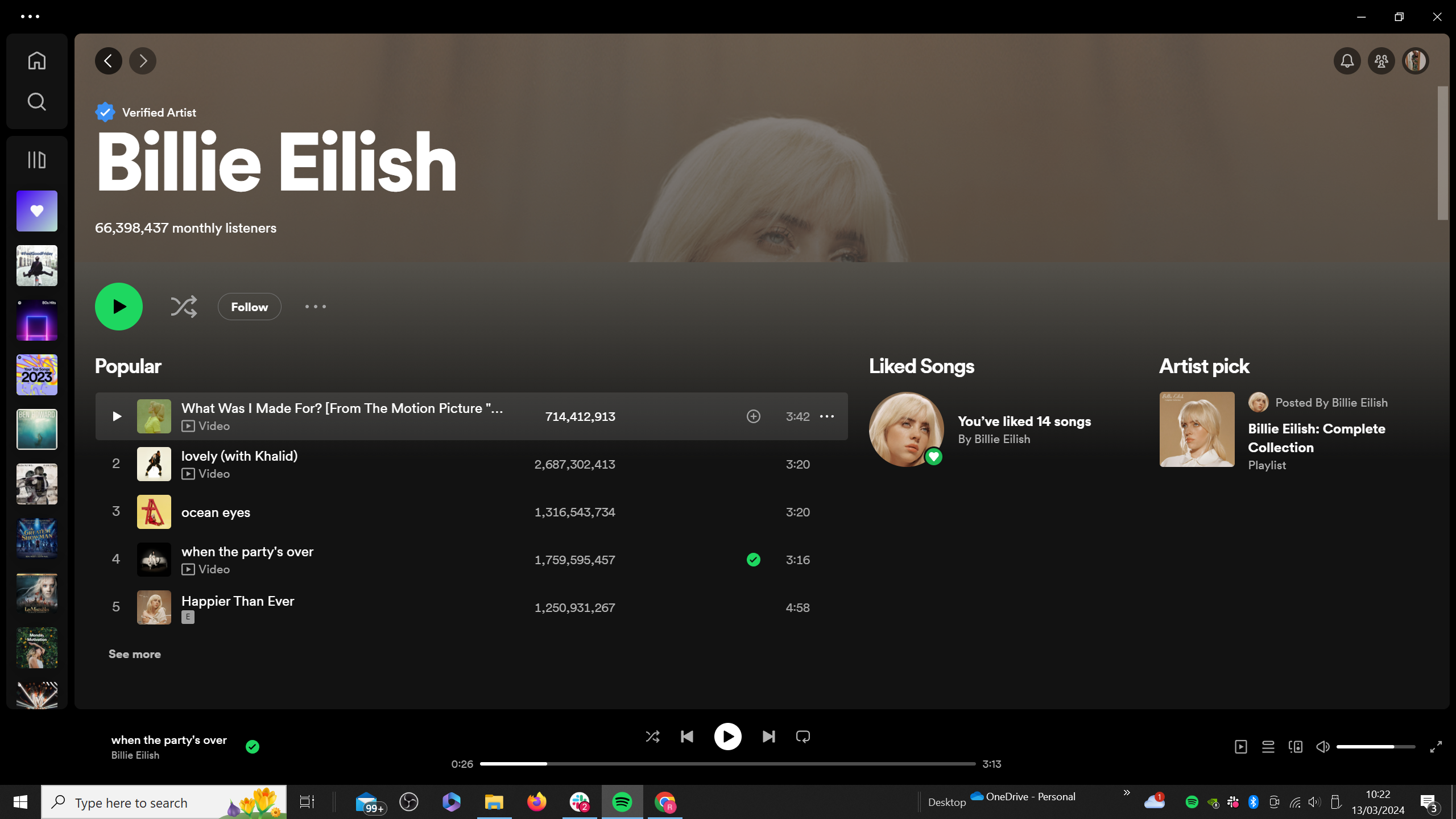Open the user profile avatar menu
The height and width of the screenshot is (819, 1456).
tap(1416, 61)
